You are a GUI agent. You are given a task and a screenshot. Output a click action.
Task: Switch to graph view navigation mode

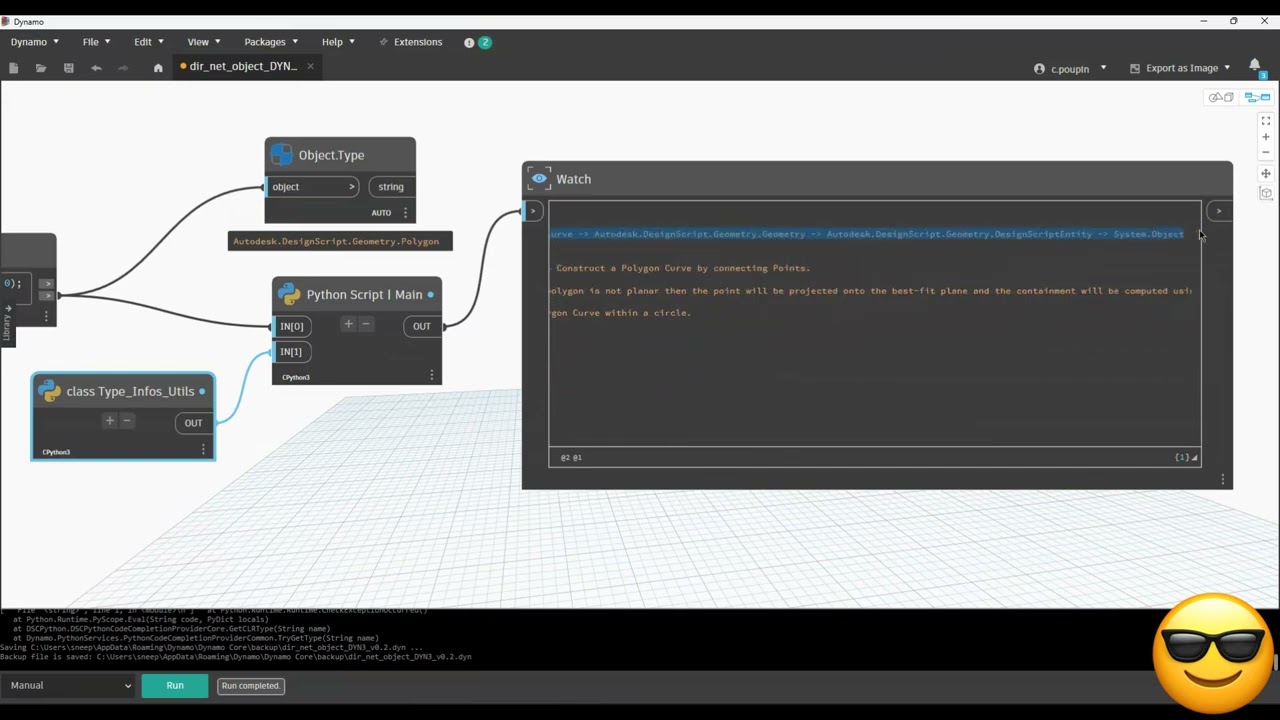tap(1257, 97)
